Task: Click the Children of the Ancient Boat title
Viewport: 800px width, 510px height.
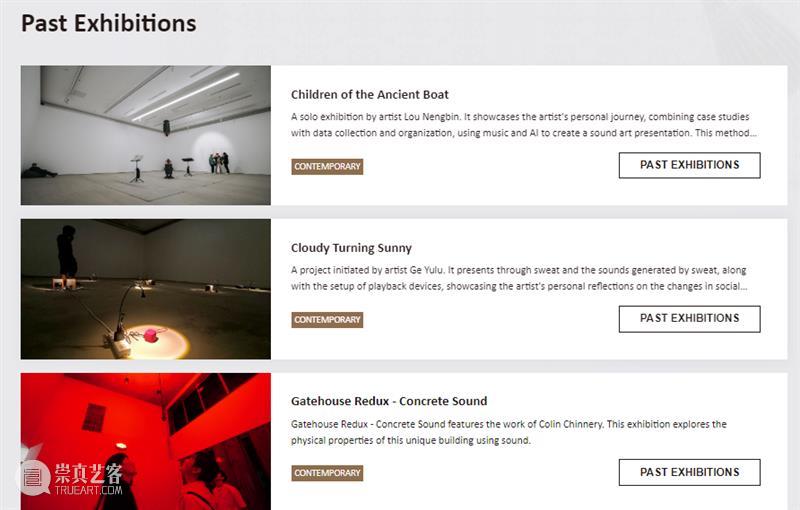Action: (x=370, y=95)
